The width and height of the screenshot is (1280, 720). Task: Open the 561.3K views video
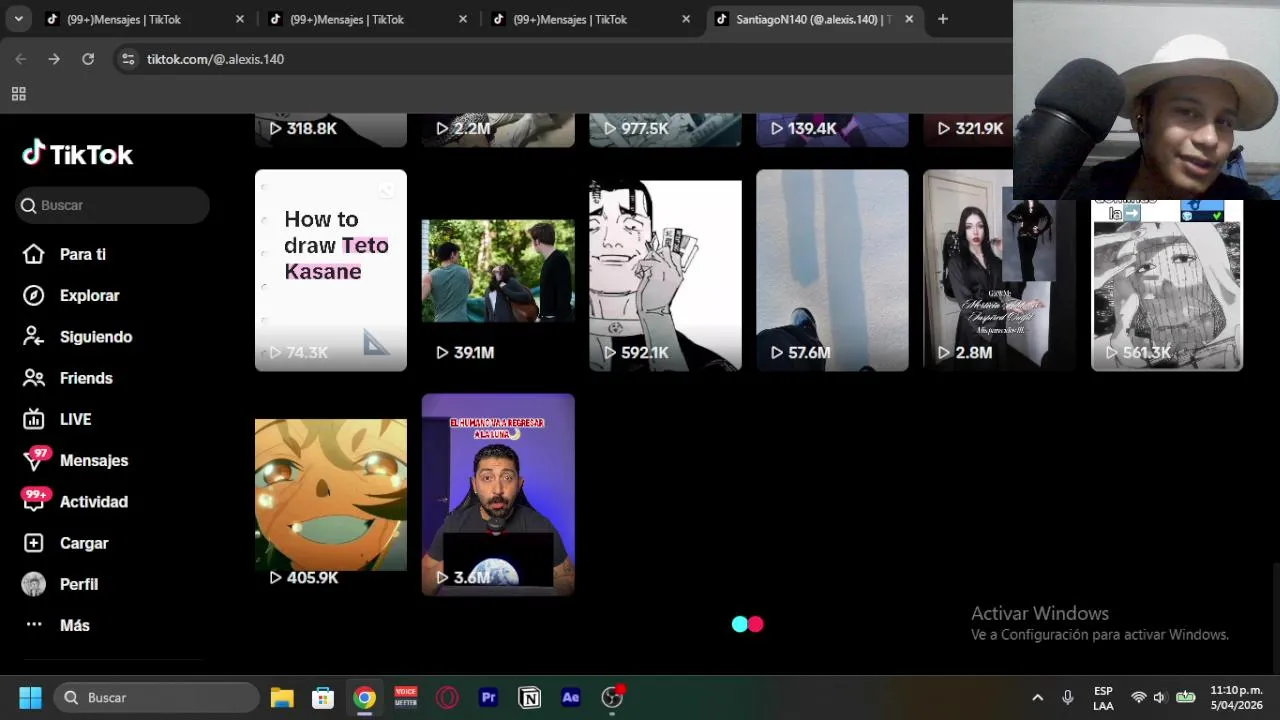[x=1167, y=285]
